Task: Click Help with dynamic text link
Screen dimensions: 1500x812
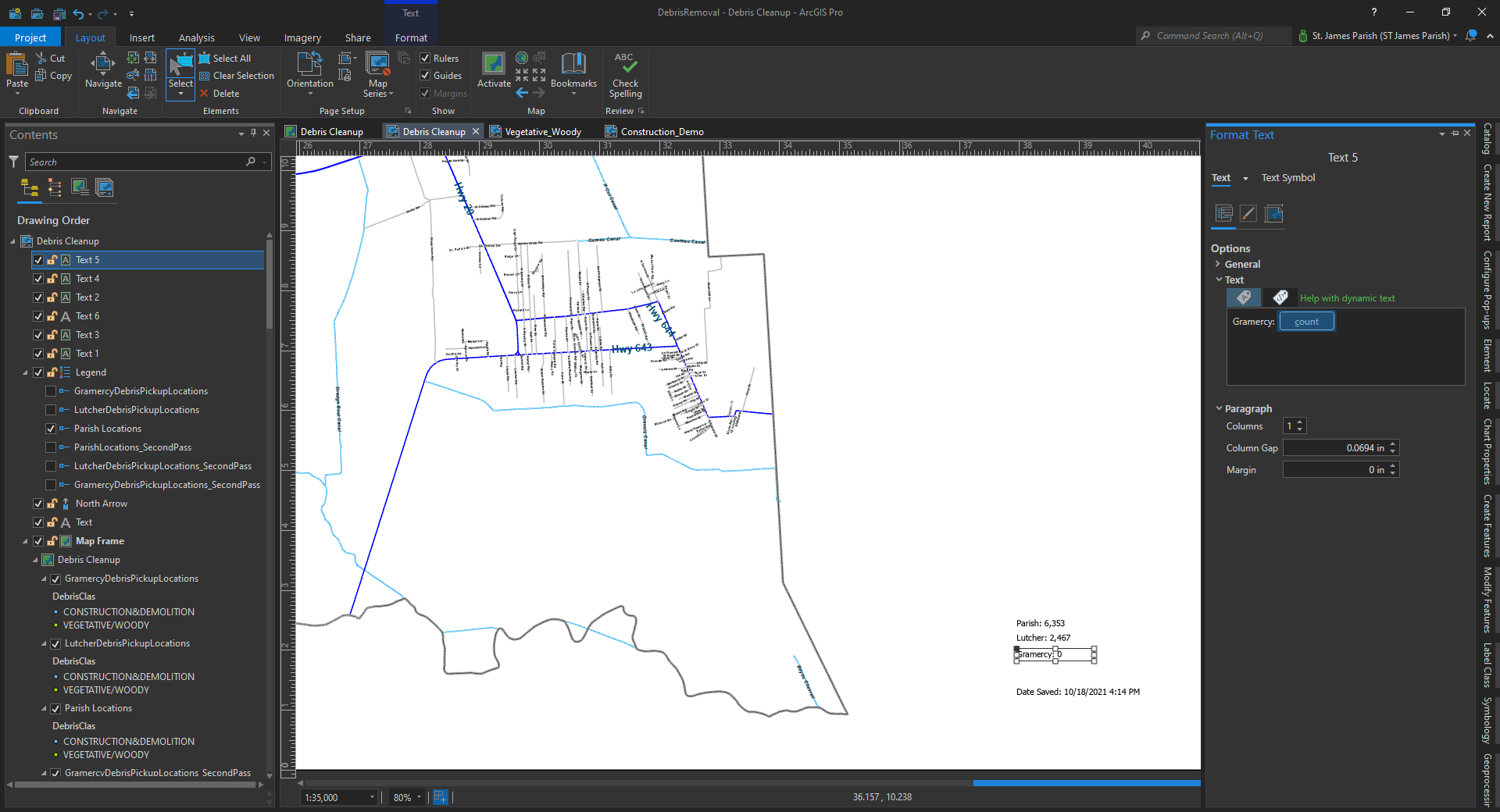Action: [x=1347, y=298]
